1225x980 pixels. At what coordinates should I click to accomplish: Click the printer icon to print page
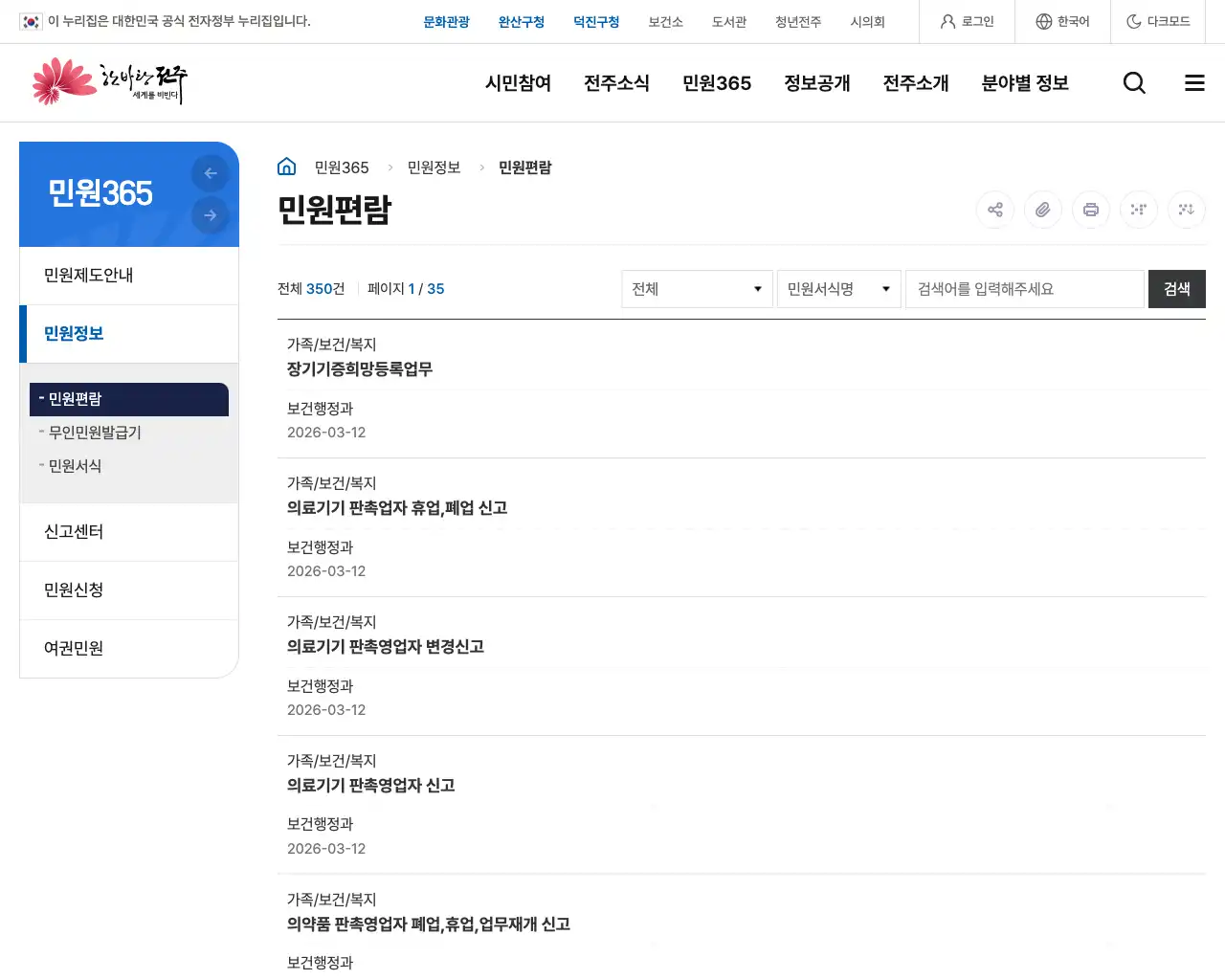pyautogui.click(x=1091, y=210)
